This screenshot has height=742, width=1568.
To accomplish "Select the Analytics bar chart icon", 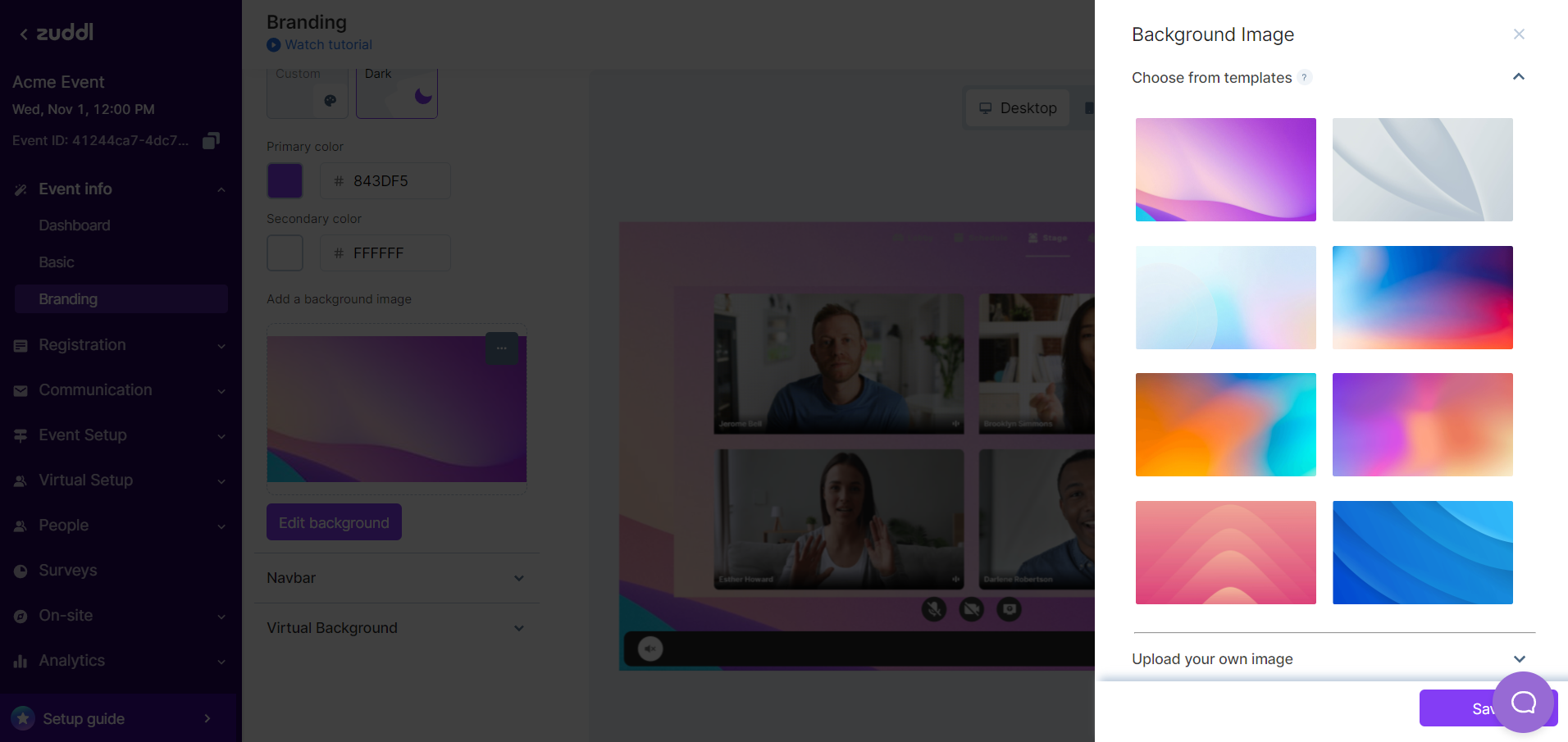I will tap(21, 661).
